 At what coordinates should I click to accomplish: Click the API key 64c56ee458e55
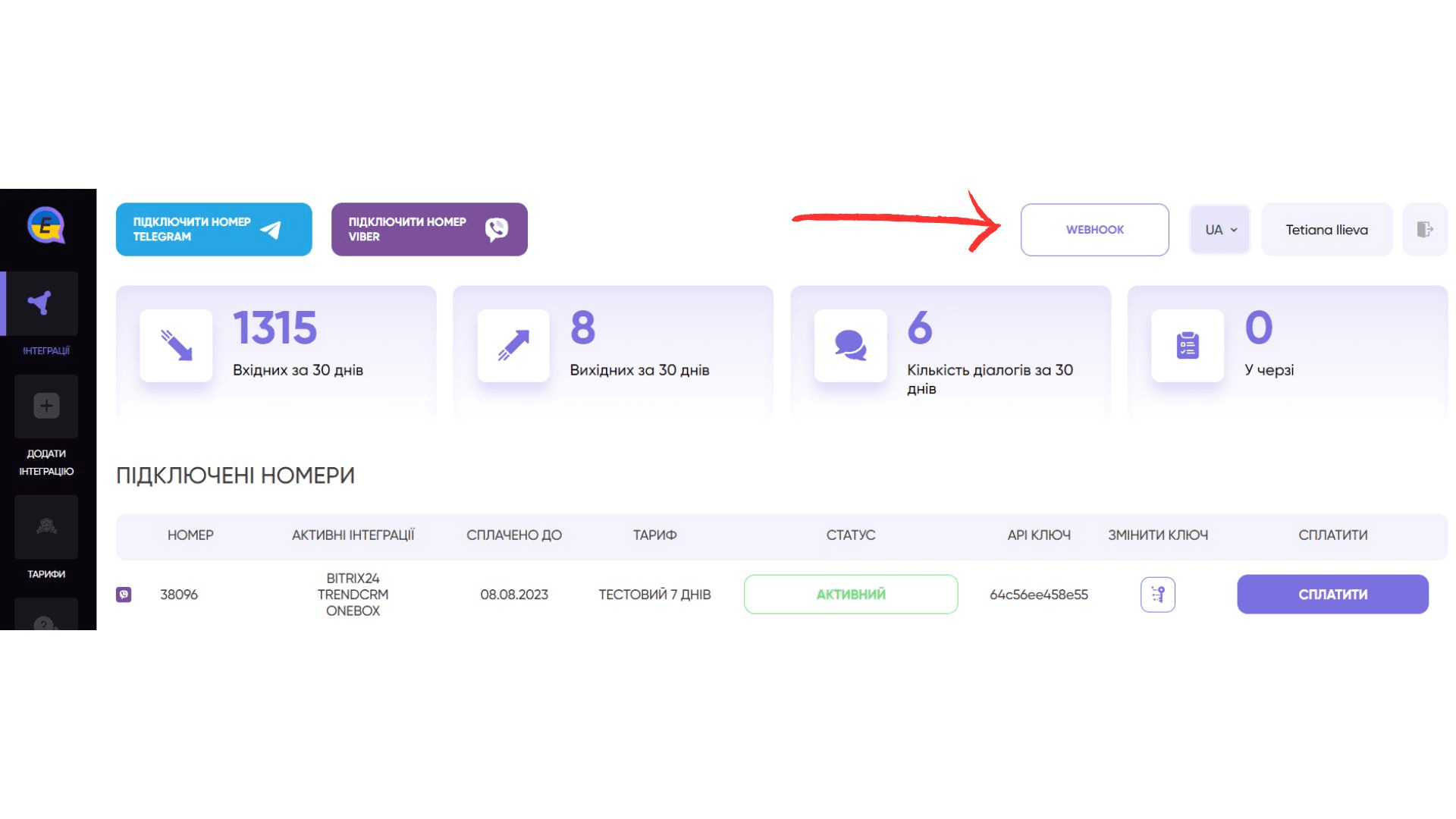coord(1039,595)
